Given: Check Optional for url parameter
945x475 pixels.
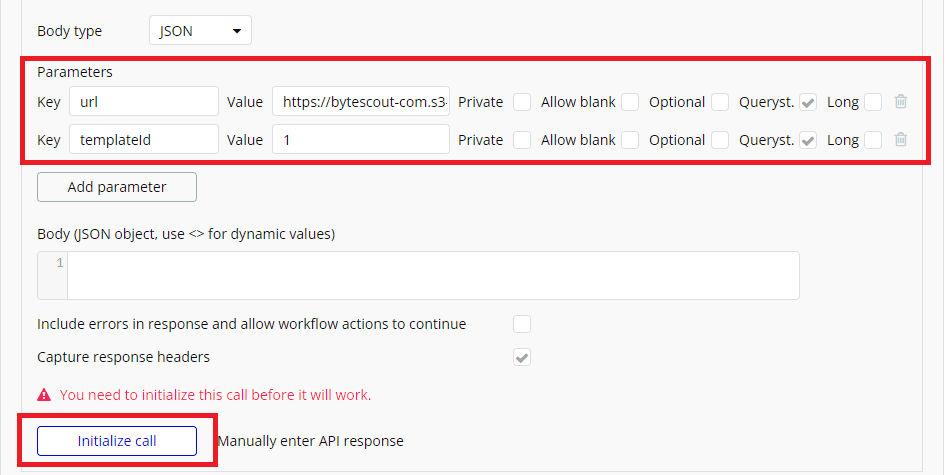Looking at the screenshot, I should tap(720, 102).
